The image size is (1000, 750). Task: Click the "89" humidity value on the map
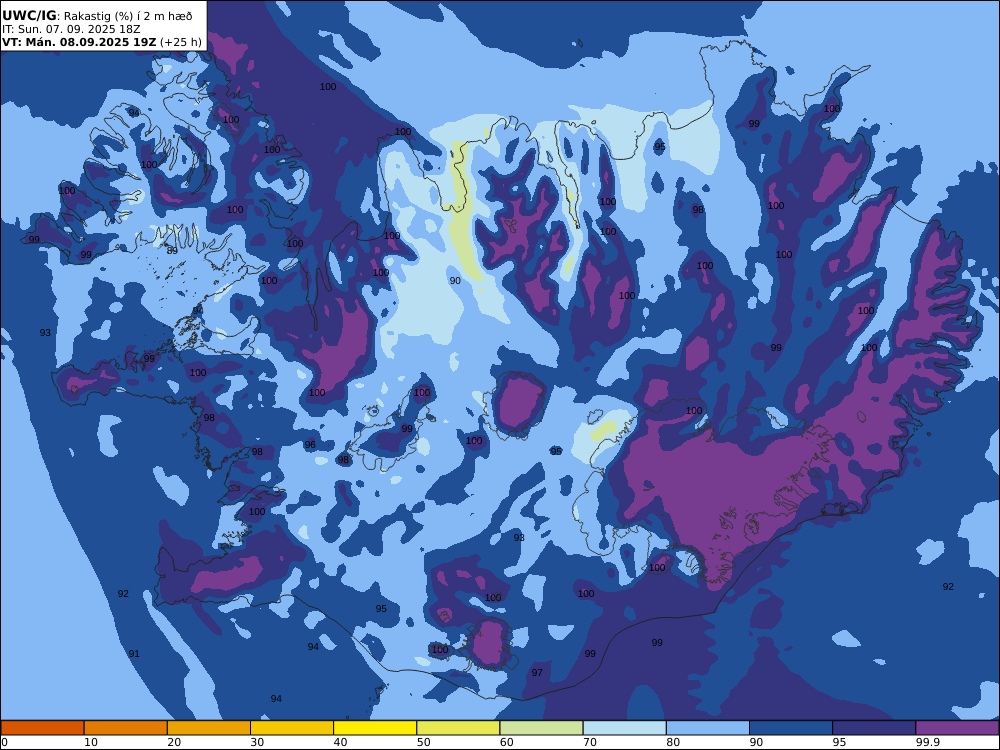tap(172, 251)
